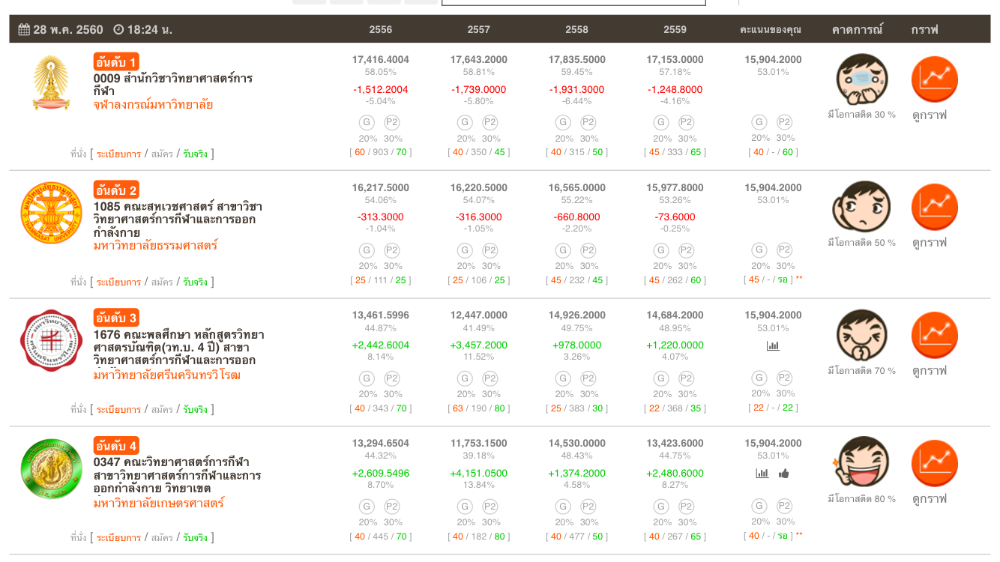
Task: Click the bar chart icon in rank 3 row
Action: pyautogui.click(x=773, y=346)
